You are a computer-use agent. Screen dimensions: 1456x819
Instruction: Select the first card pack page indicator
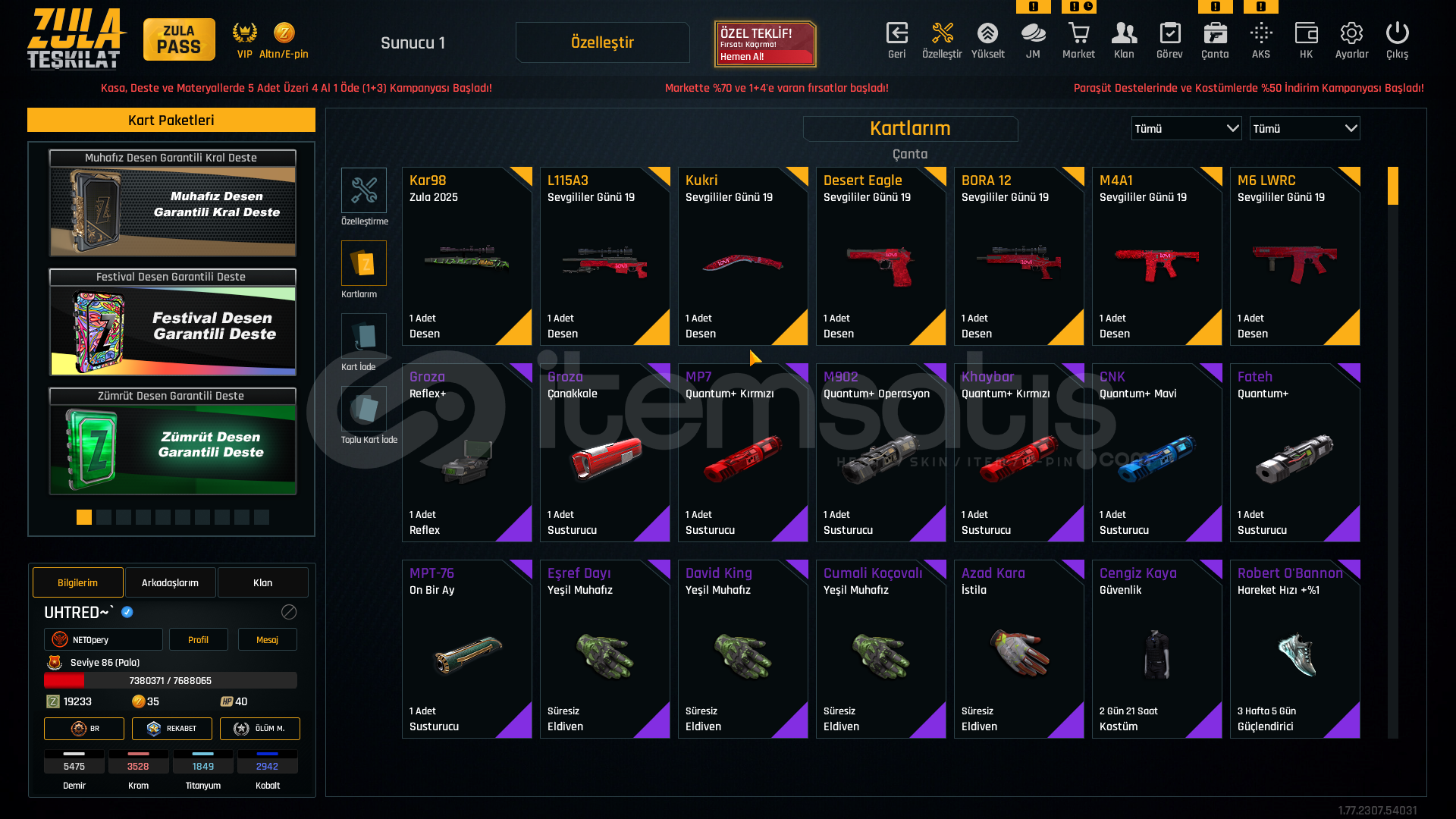(x=84, y=517)
